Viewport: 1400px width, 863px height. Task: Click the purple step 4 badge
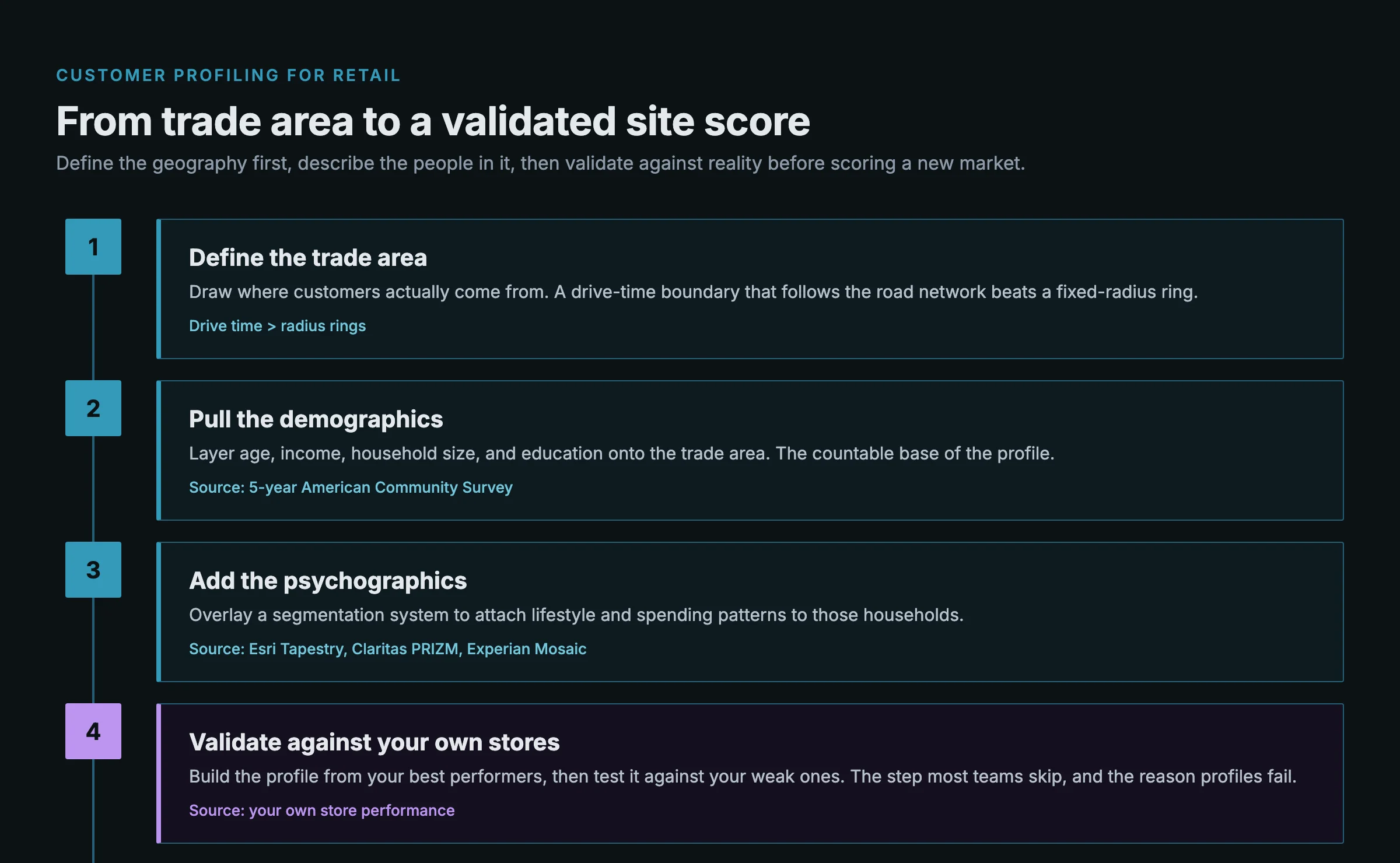pos(93,731)
